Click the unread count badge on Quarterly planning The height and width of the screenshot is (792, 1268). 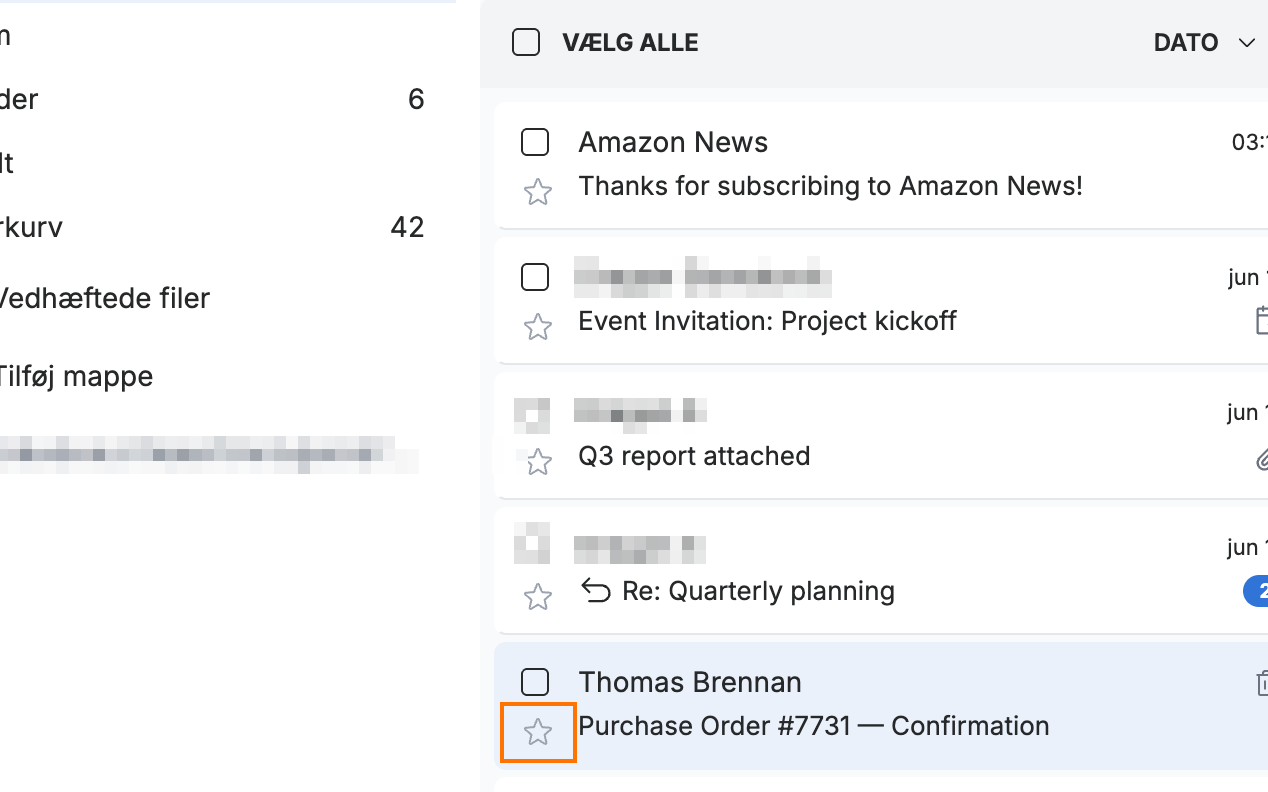pos(1257,591)
